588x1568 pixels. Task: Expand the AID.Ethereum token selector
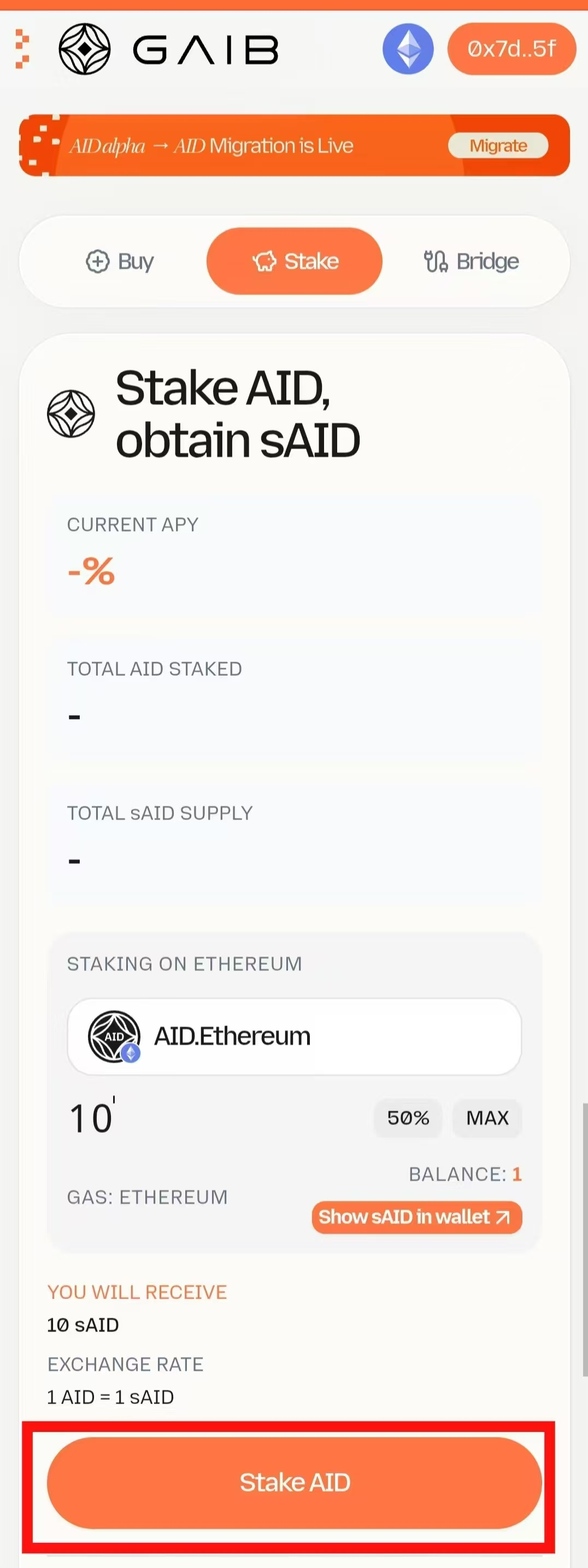click(295, 1036)
